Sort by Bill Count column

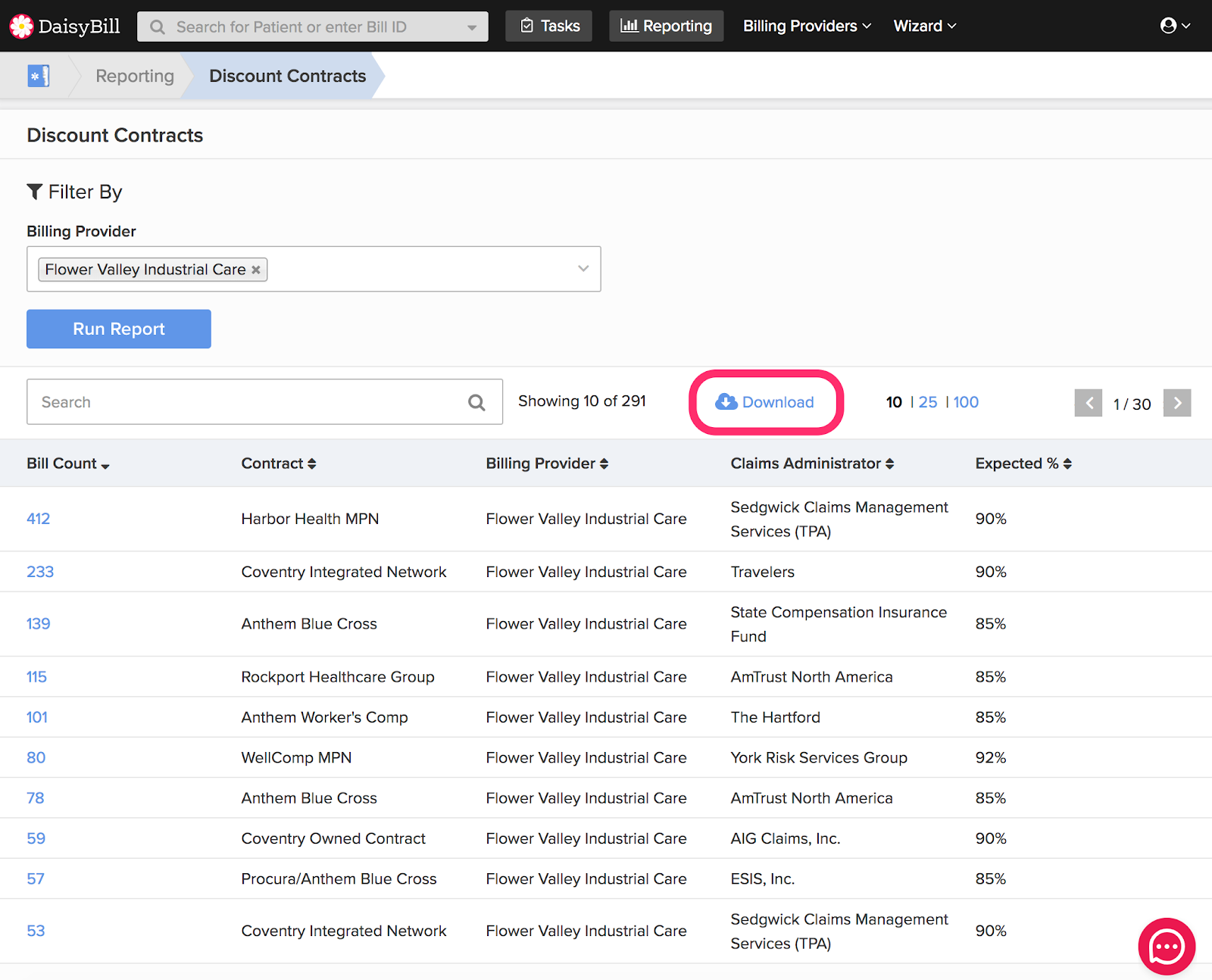click(68, 463)
